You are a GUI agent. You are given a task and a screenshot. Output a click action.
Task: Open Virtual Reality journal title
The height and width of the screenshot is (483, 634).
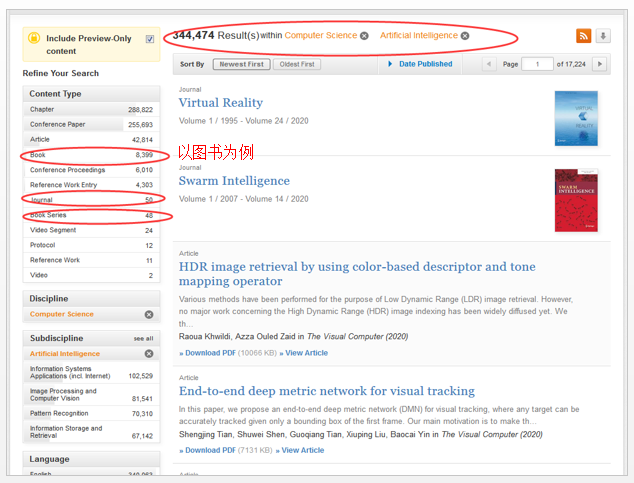coord(221,103)
